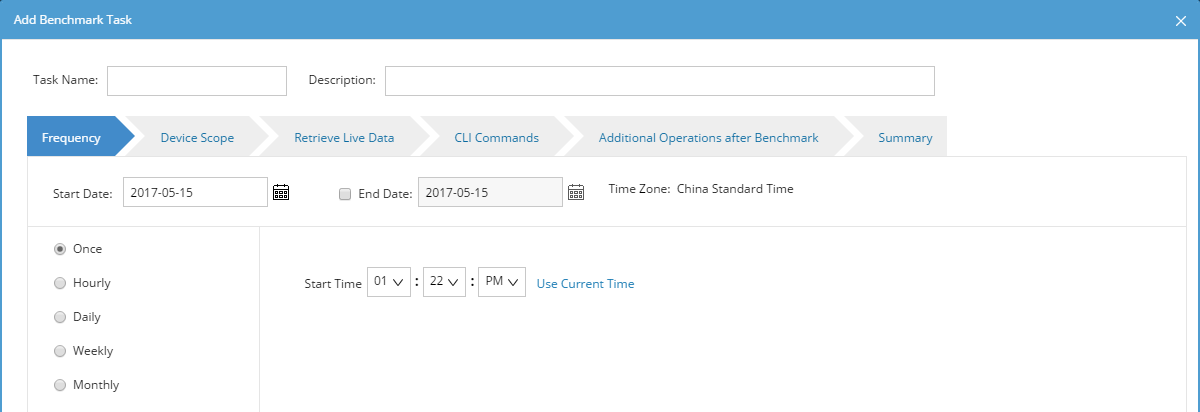Focus the Task Name input field

(x=197, y=81)
